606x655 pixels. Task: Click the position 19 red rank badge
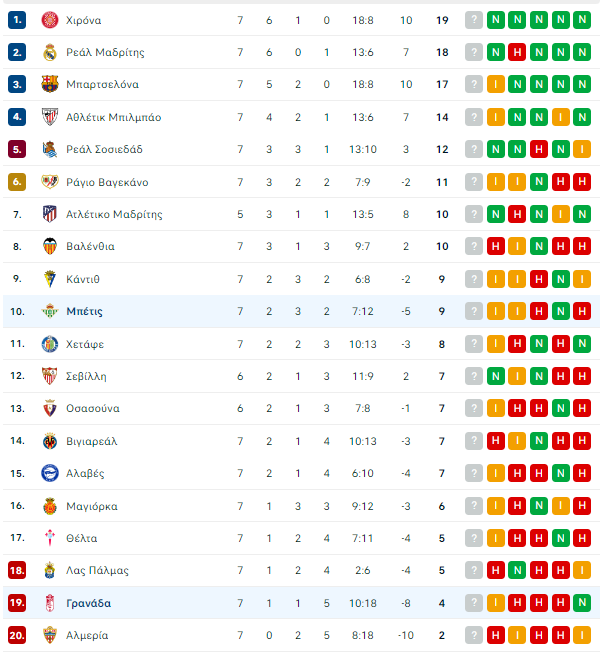17,603
